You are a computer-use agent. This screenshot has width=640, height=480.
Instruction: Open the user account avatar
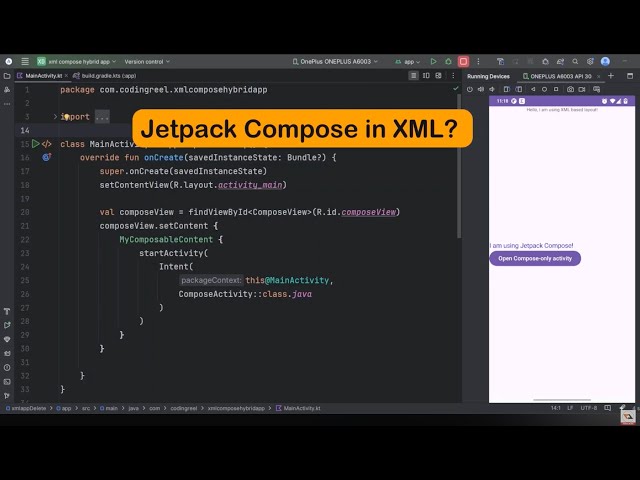coord(605,62)
